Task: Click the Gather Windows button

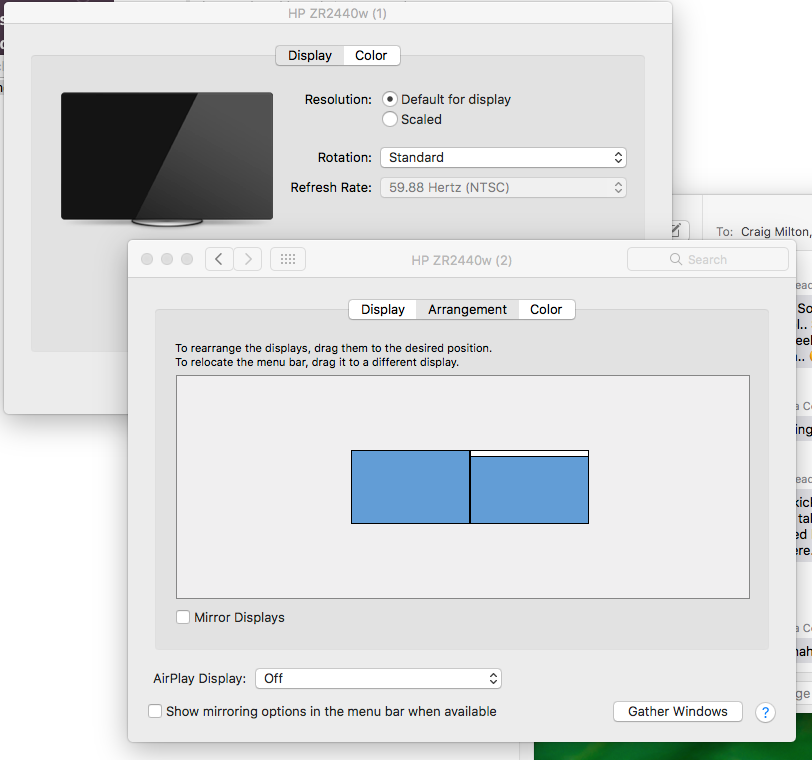Action: 678,711
